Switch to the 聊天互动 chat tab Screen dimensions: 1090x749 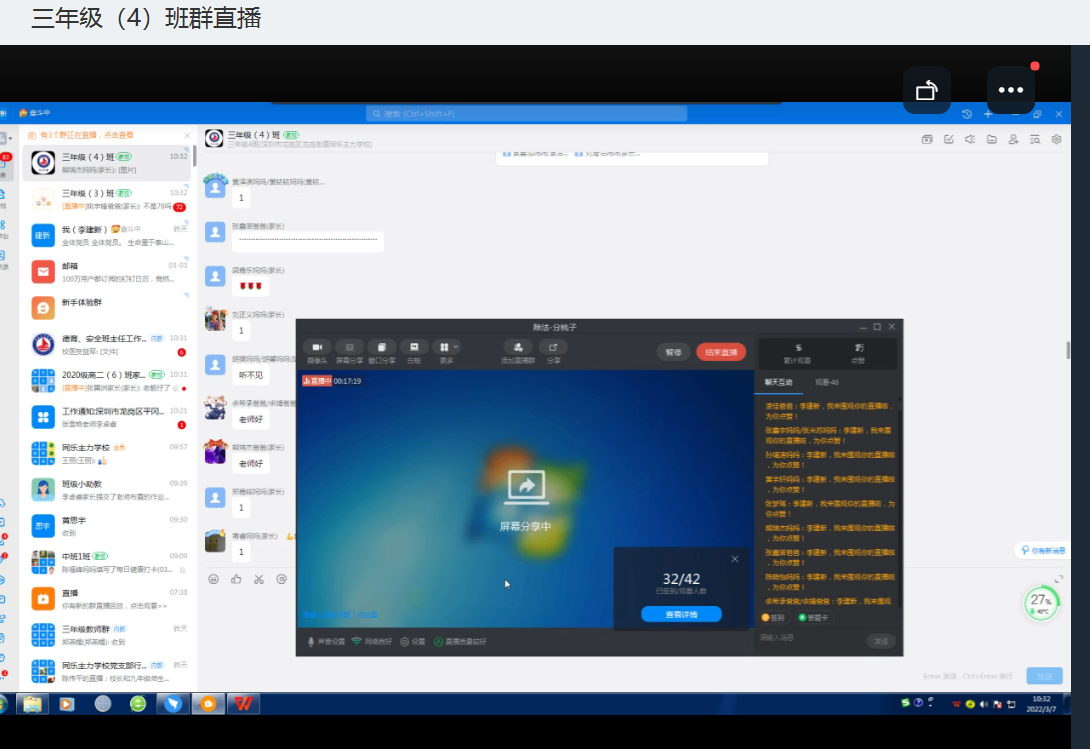[x=779, y=382]
